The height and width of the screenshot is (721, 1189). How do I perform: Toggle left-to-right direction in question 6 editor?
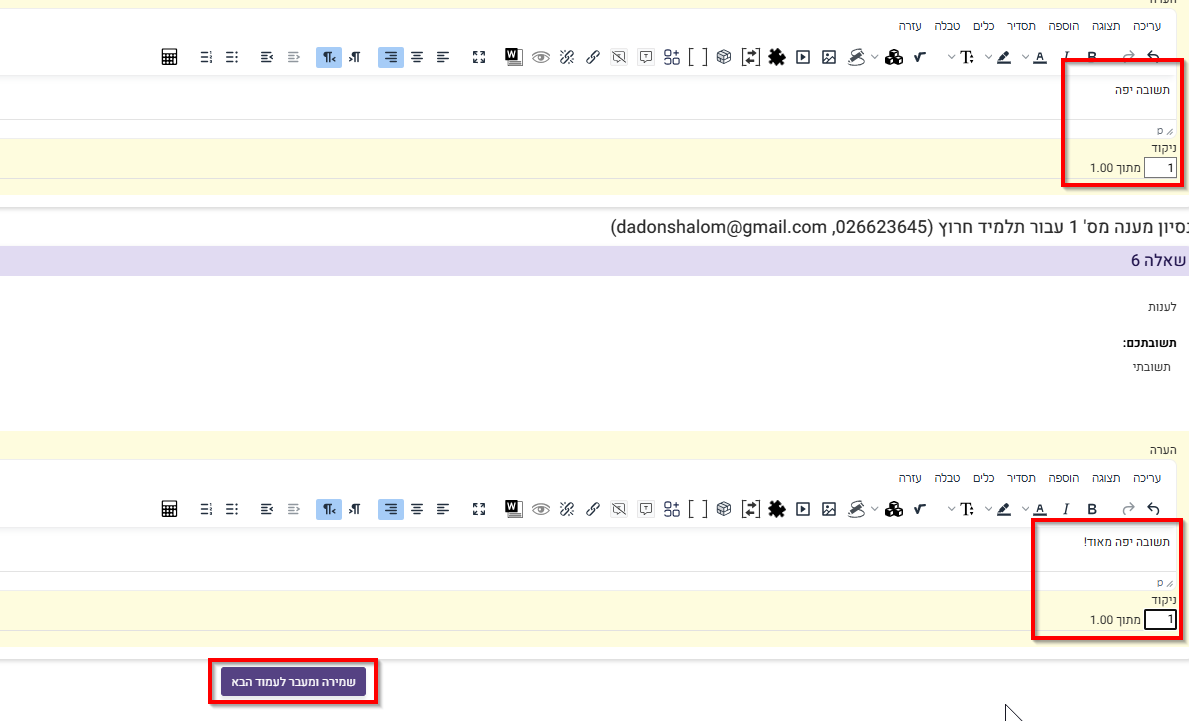355,509
